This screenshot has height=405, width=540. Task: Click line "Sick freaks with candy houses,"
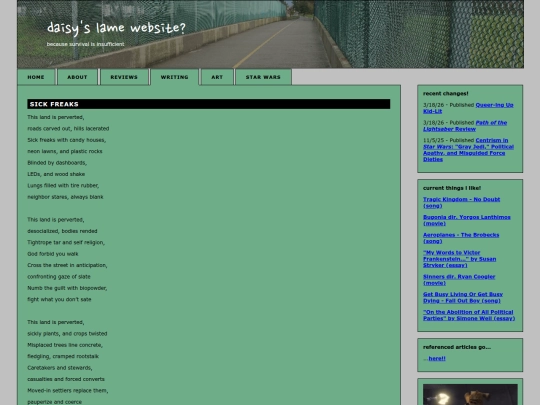pyautogui.click(x=67, y=140)
